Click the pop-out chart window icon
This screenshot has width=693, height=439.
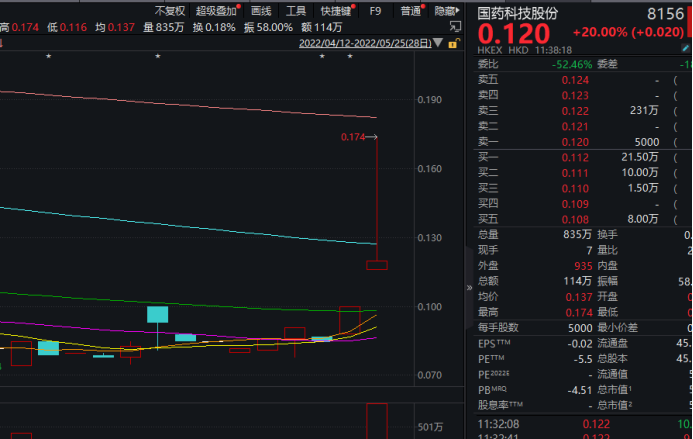point(455,27)
